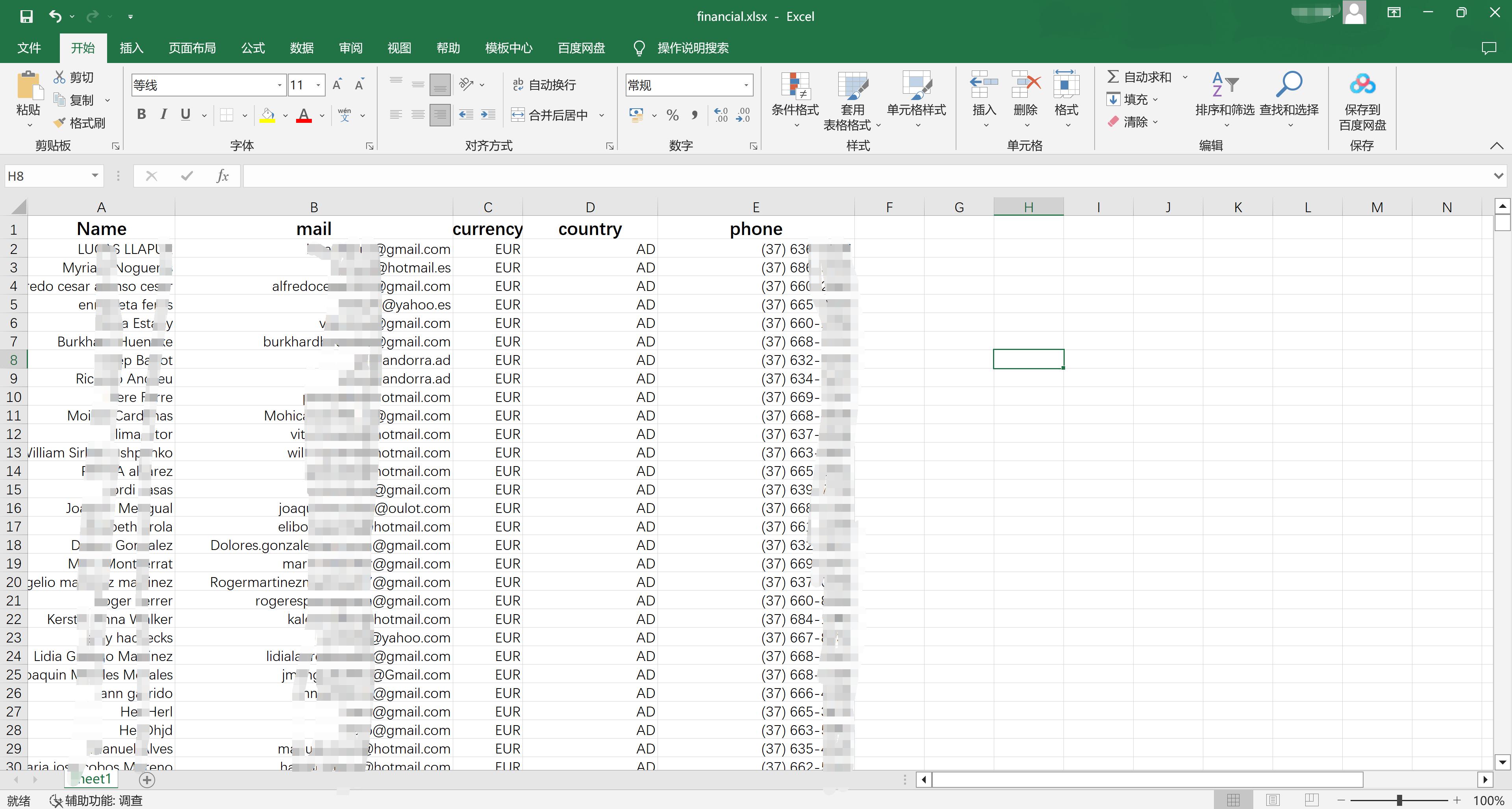Switch to Page Layout view in status bar

tap(1273, 800)
